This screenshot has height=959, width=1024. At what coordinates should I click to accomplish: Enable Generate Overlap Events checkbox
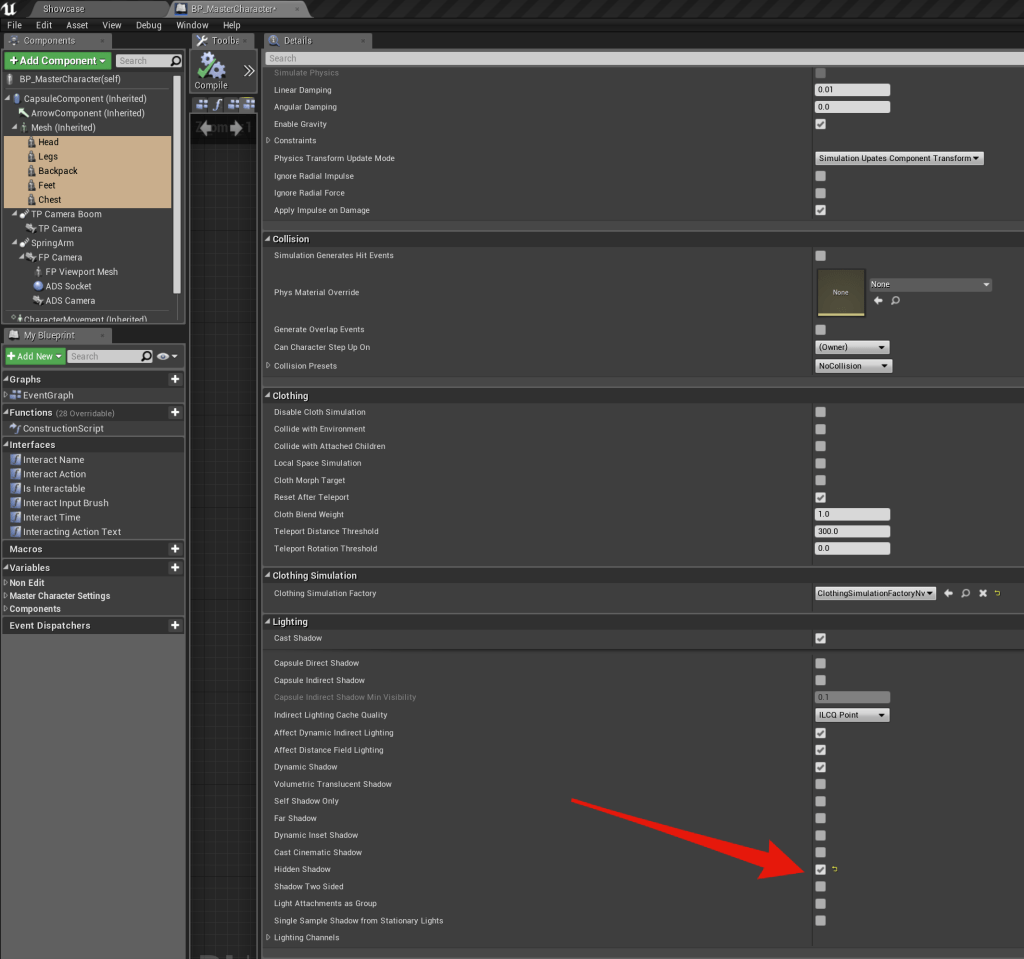coord(820,330)
